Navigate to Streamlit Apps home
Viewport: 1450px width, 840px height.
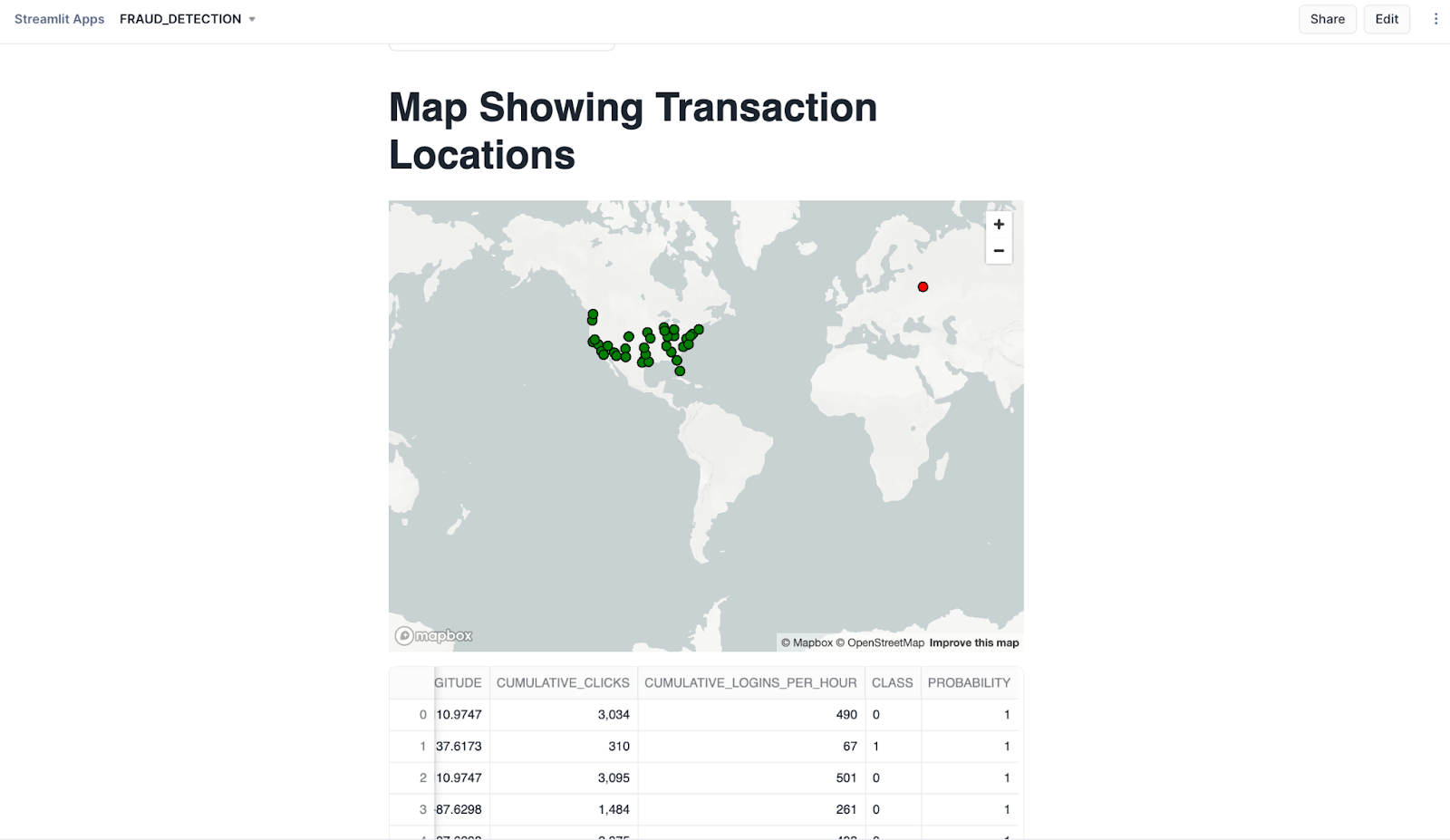pyautogui.click(x=58, y=18)
